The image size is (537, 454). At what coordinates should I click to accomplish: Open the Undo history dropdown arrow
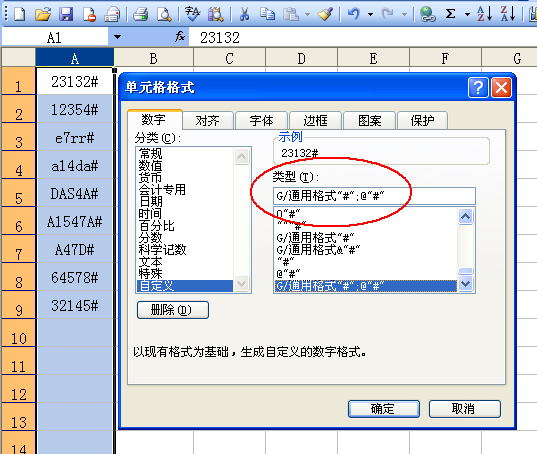370,14
